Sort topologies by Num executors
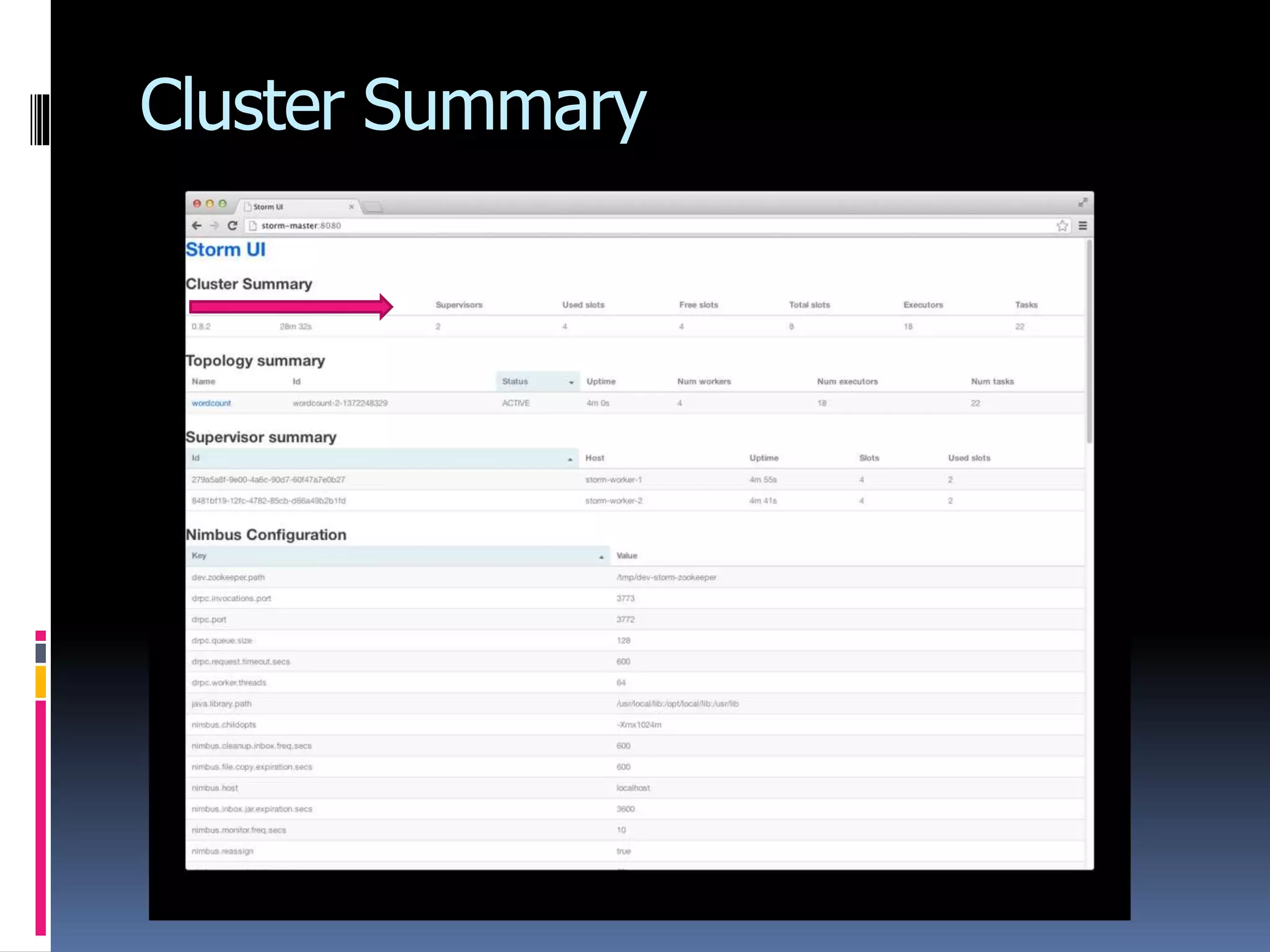This screenshot has height=952, width=1270. point(847,382)
